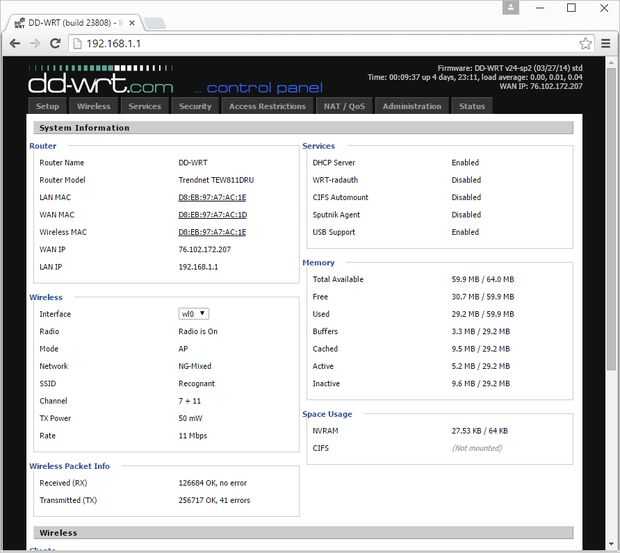620x553 pixels.
Task: Open the Access Restrictions tab
Action: [x=267, y=106]
